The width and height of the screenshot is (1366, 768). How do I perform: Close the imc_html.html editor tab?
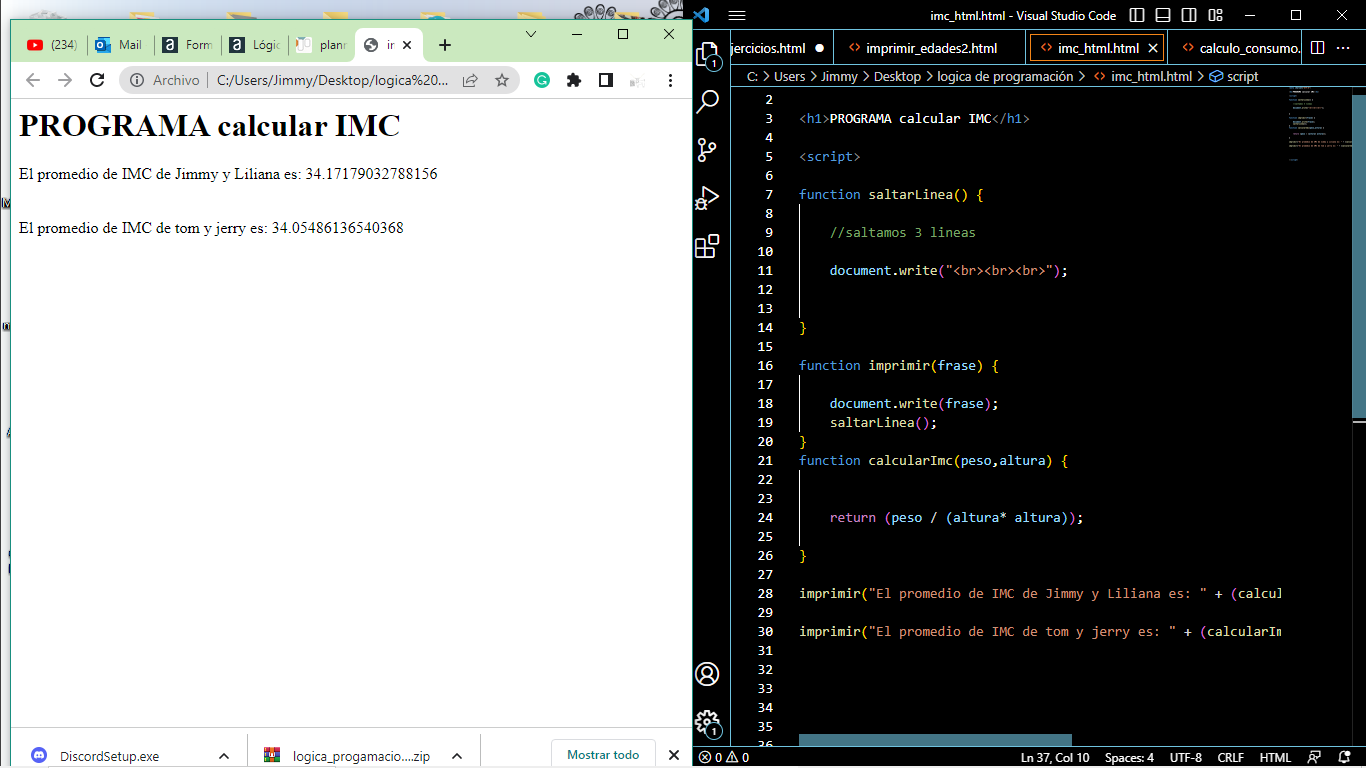pos(1153,48)
